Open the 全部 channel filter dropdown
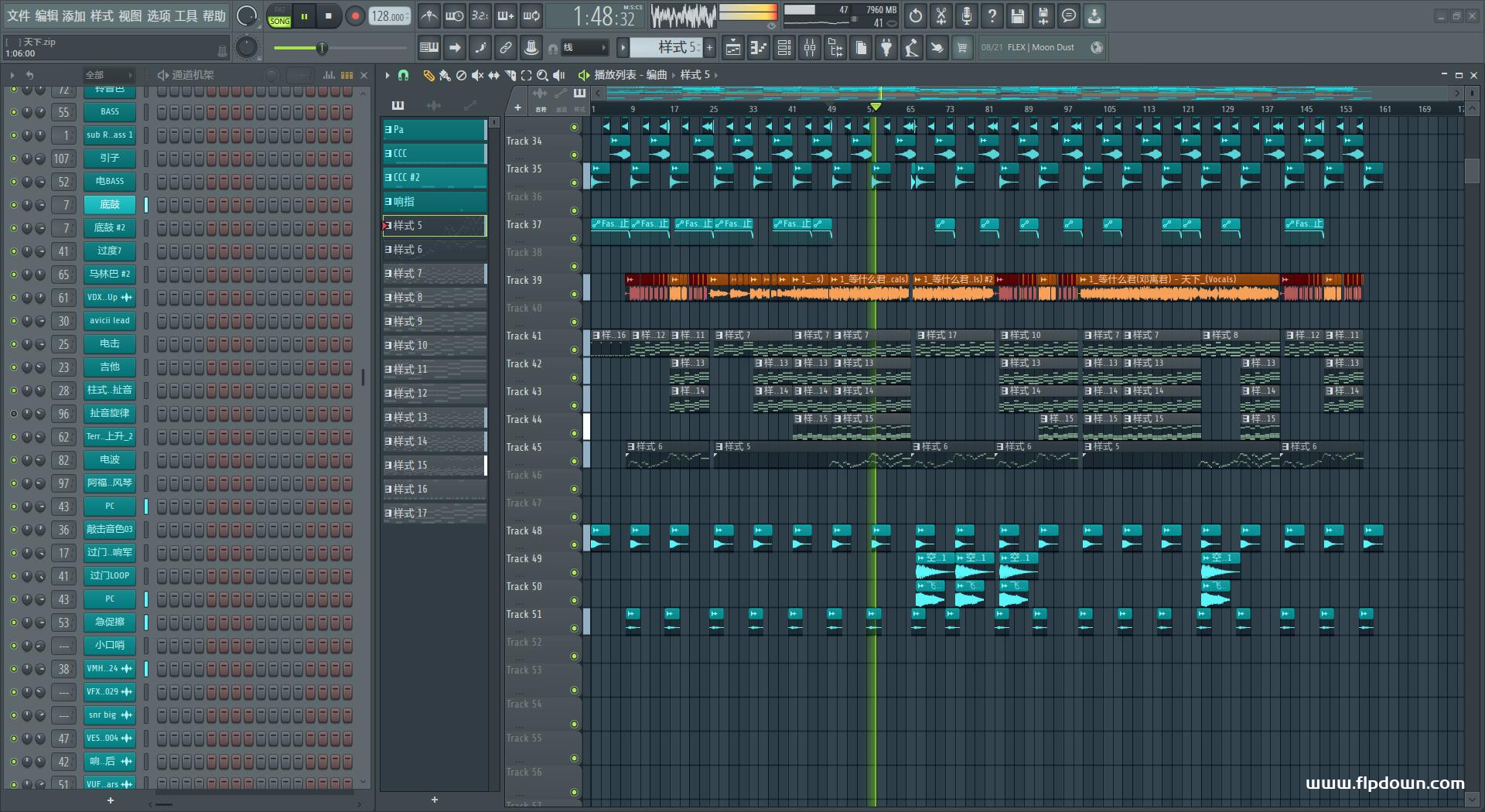 tap(108, 75)
